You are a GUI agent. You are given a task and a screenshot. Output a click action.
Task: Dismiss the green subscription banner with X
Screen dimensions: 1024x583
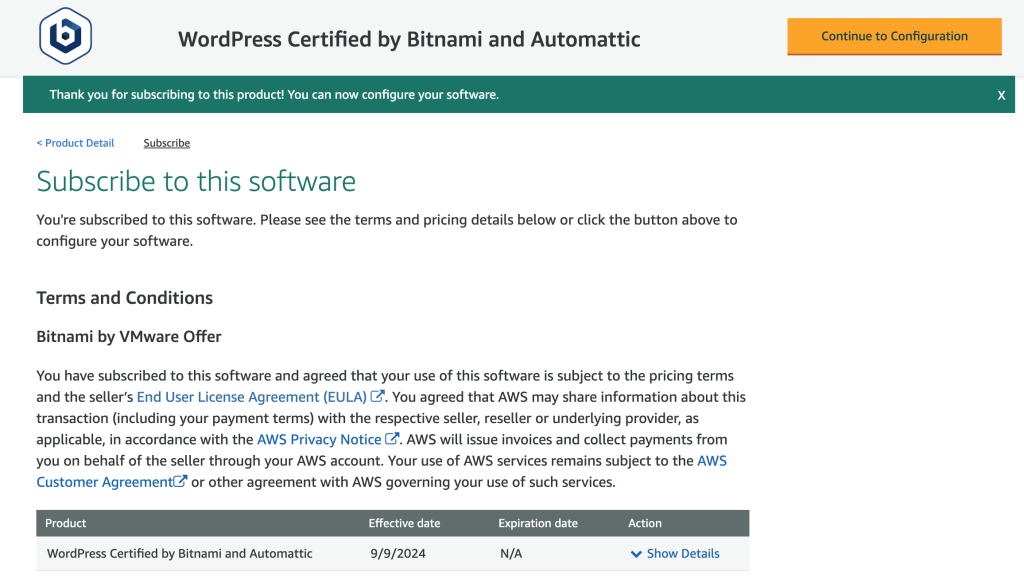1001,95
